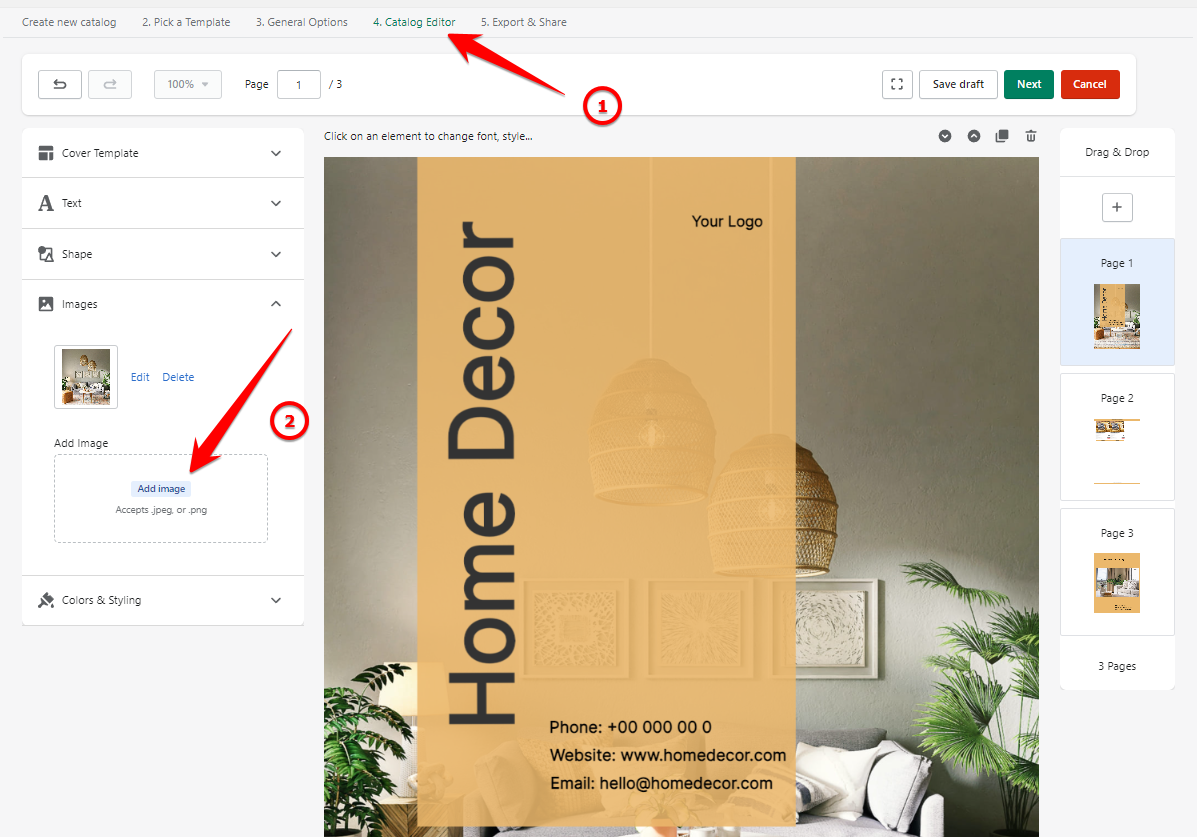Expand the Shape section chevron
Screen dimensions: 1197x837
click(x=276, y=254)
